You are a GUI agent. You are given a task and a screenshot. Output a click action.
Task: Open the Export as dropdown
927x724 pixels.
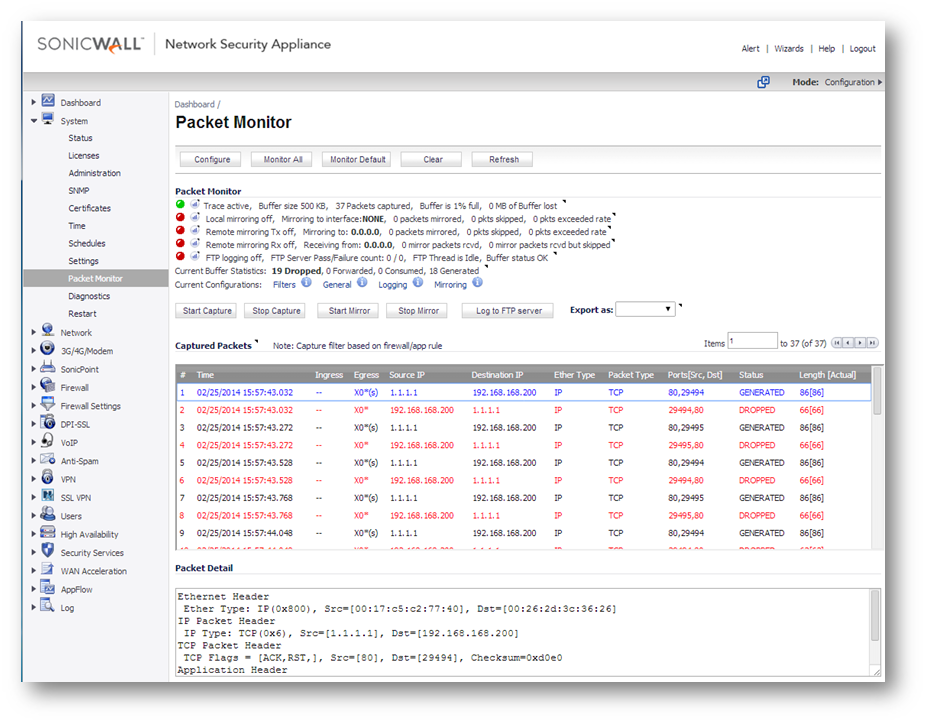coord(645,310)
